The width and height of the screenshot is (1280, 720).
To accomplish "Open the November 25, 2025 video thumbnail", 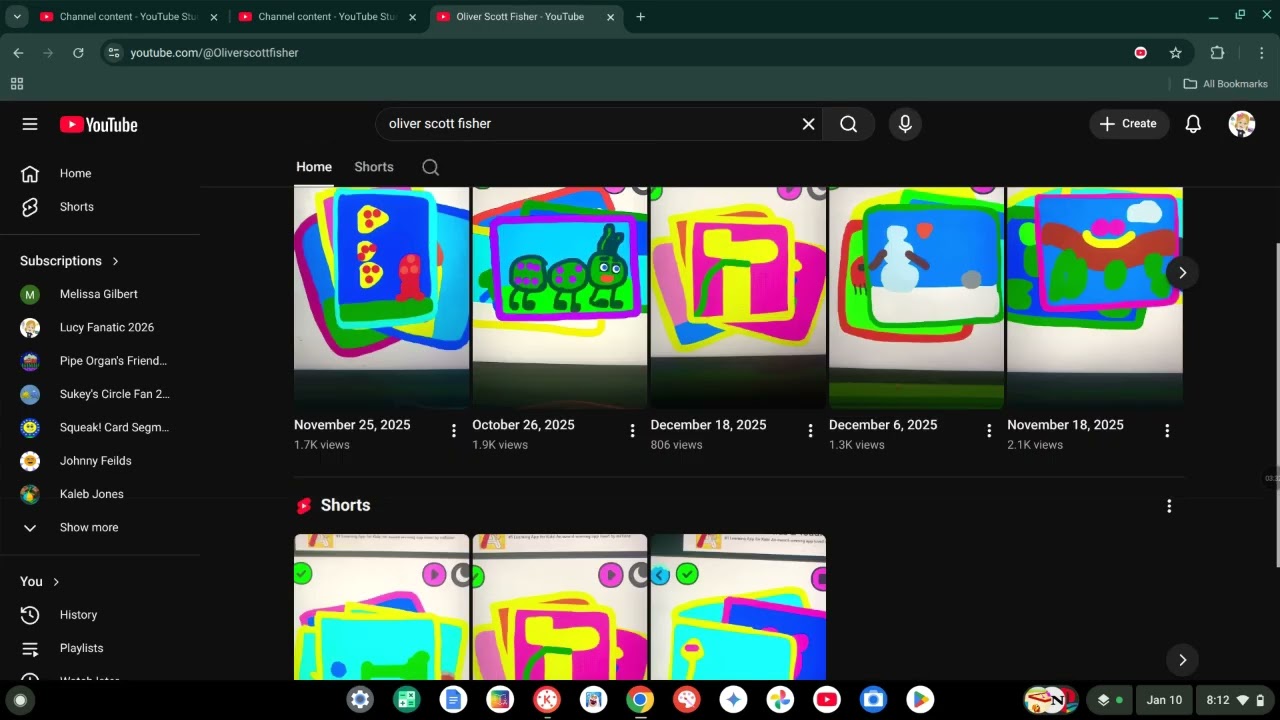I will [382, 298].
